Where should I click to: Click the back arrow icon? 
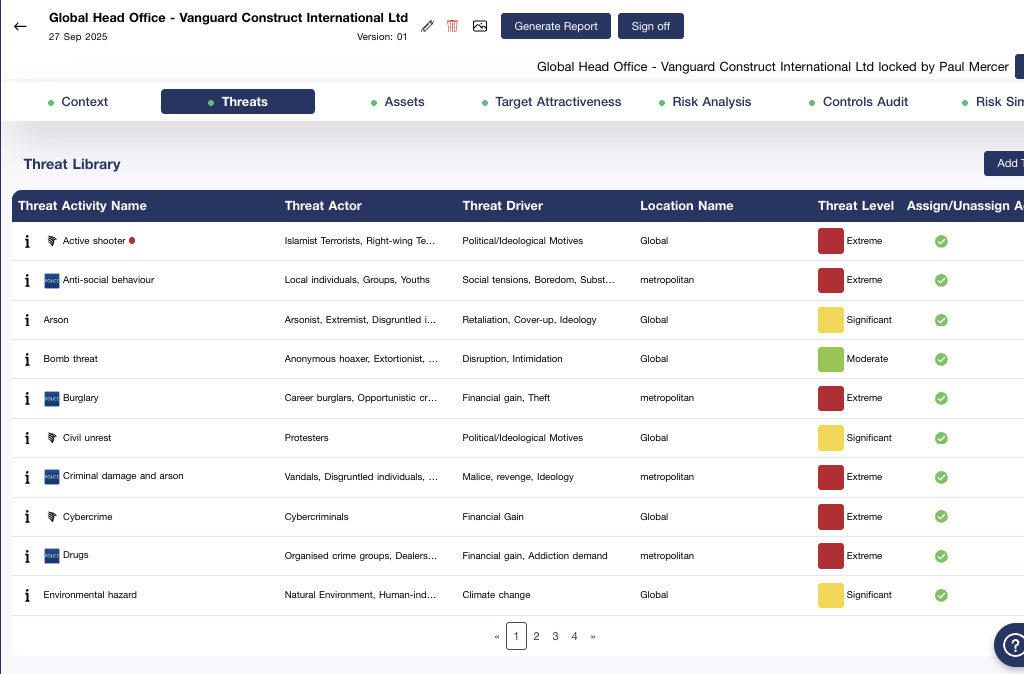click(x=20, y=26)
